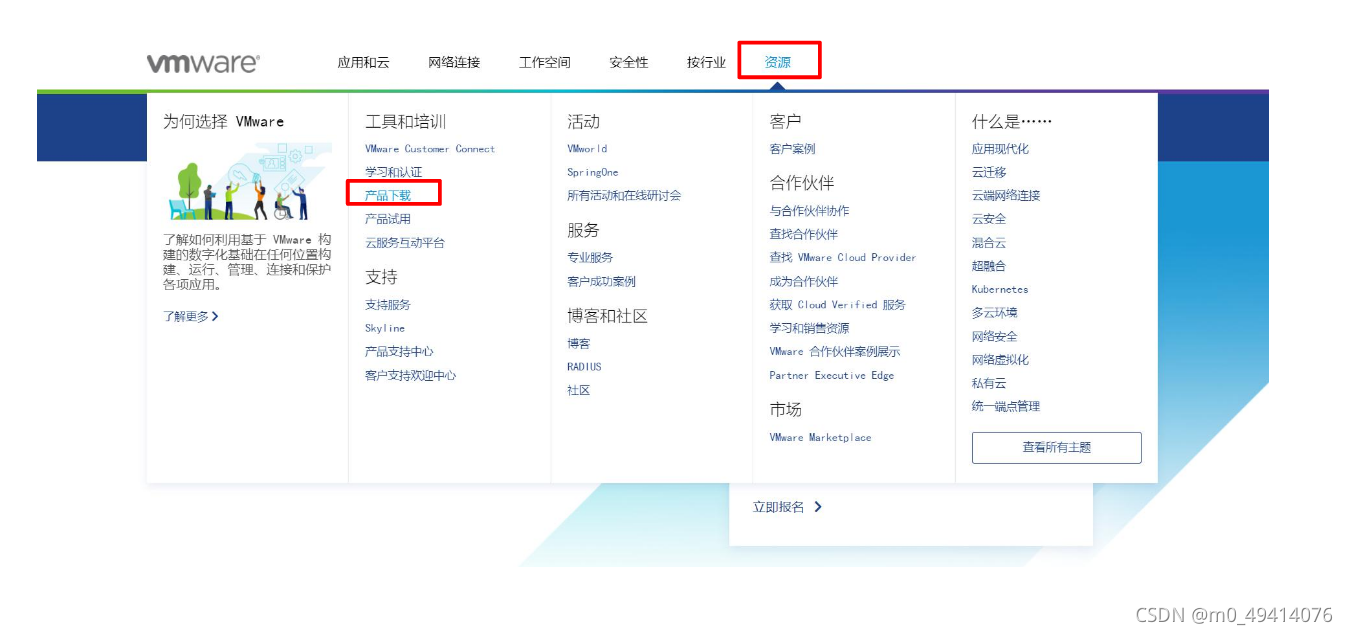
Task: Open 应用现代化 topic
Action: [x=1000, y=149]
